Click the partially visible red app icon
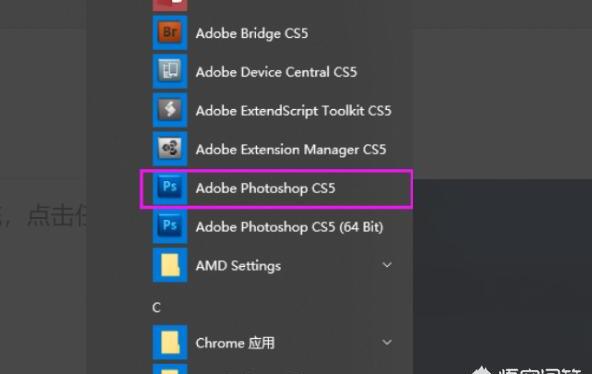Viewport: 592px width, 374px height. pyautogui.click(x=170, y=5)
